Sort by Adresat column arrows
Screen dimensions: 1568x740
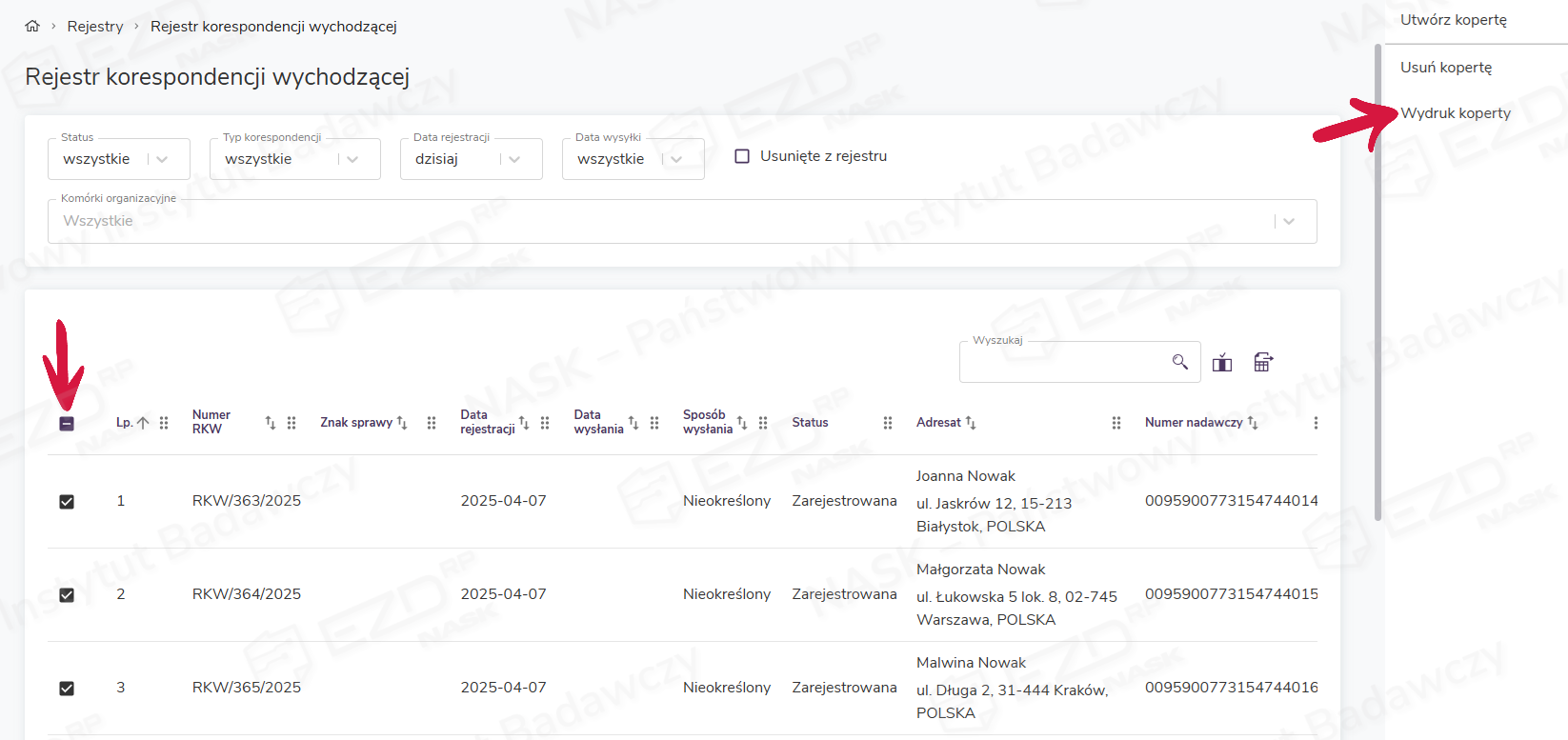point(971,423)
